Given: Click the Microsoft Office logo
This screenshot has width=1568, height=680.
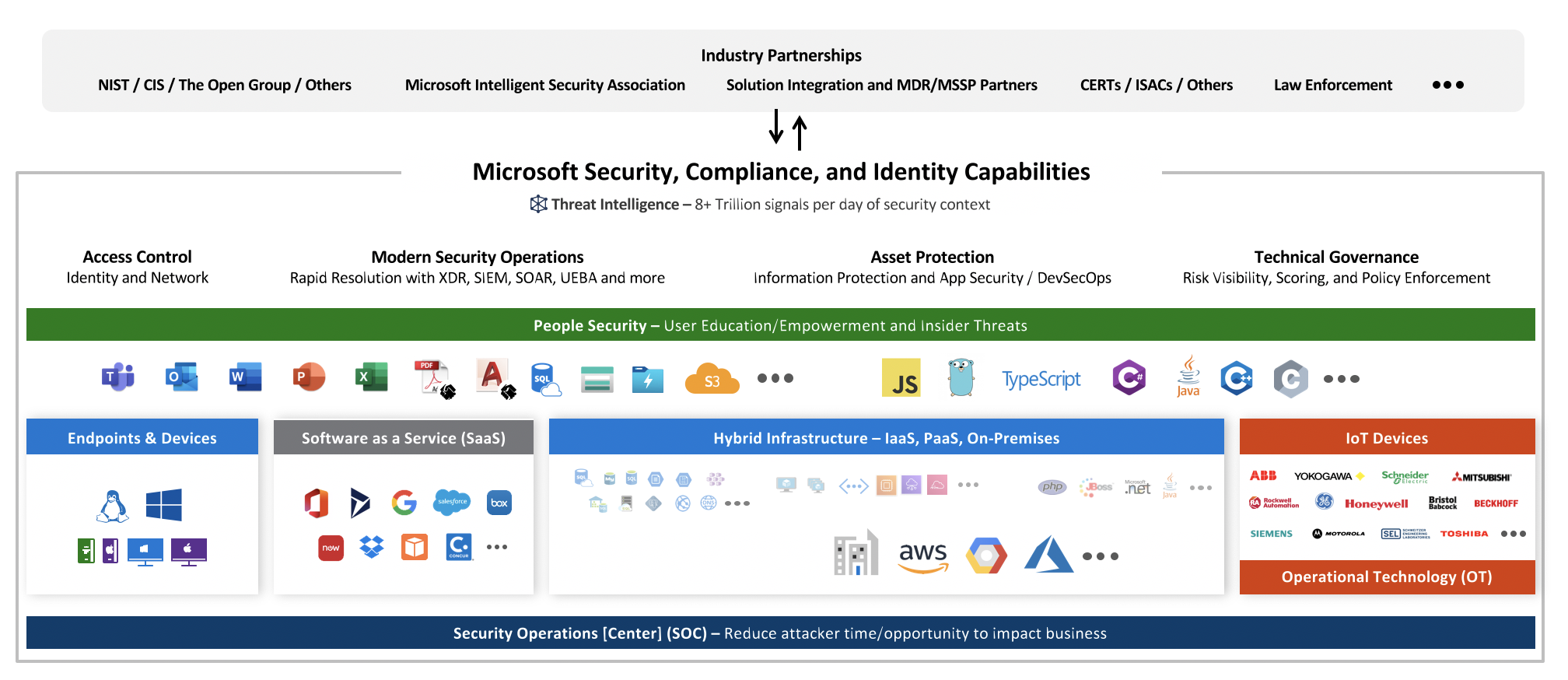Looking at the screenshot, I should click(317, 503).
